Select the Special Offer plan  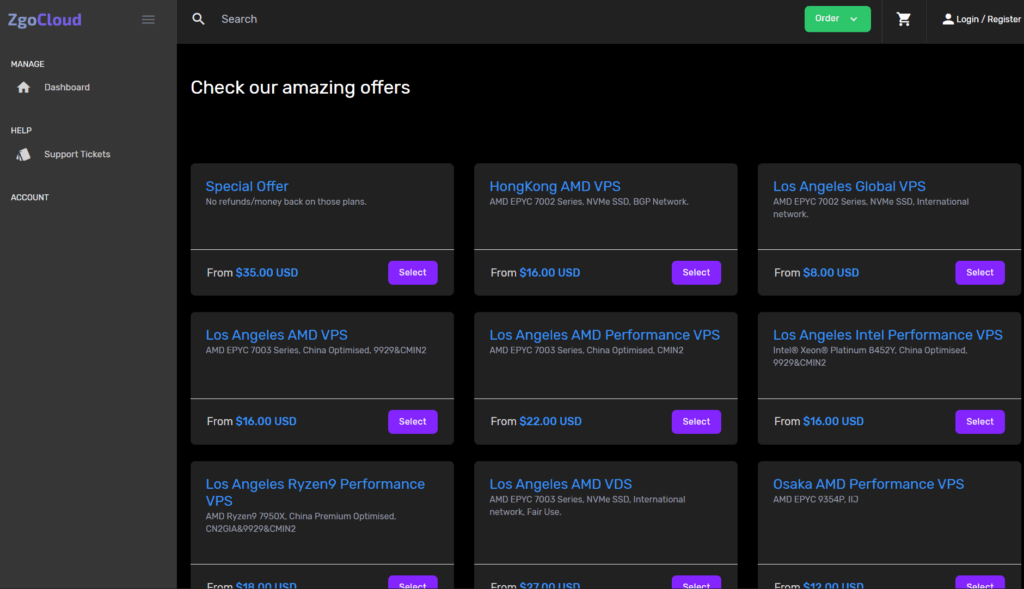(x=412, y=273)
